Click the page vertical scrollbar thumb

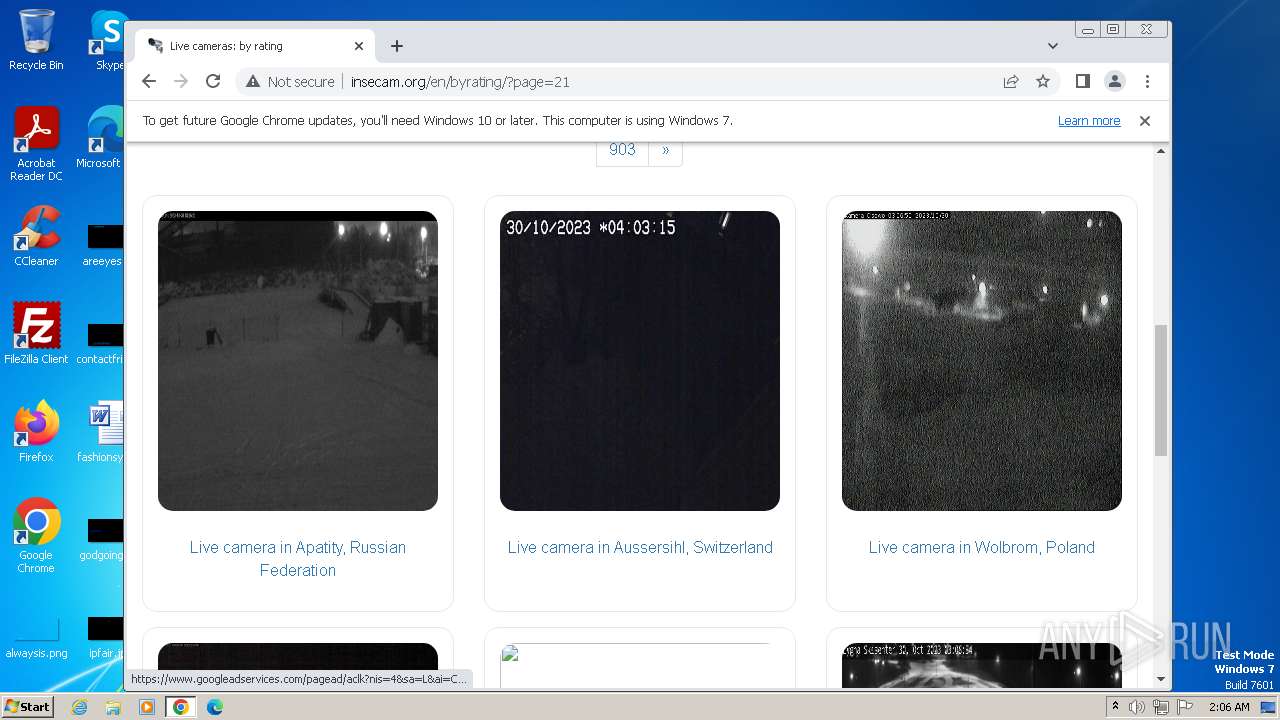(1161, 390)
